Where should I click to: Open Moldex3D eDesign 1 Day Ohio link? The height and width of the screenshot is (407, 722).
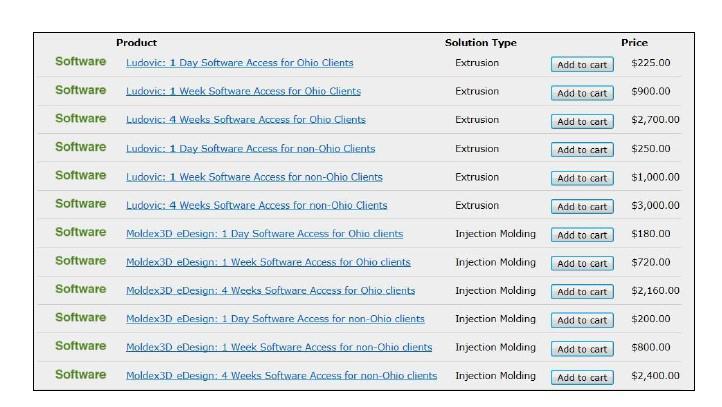tap(264, 234)
